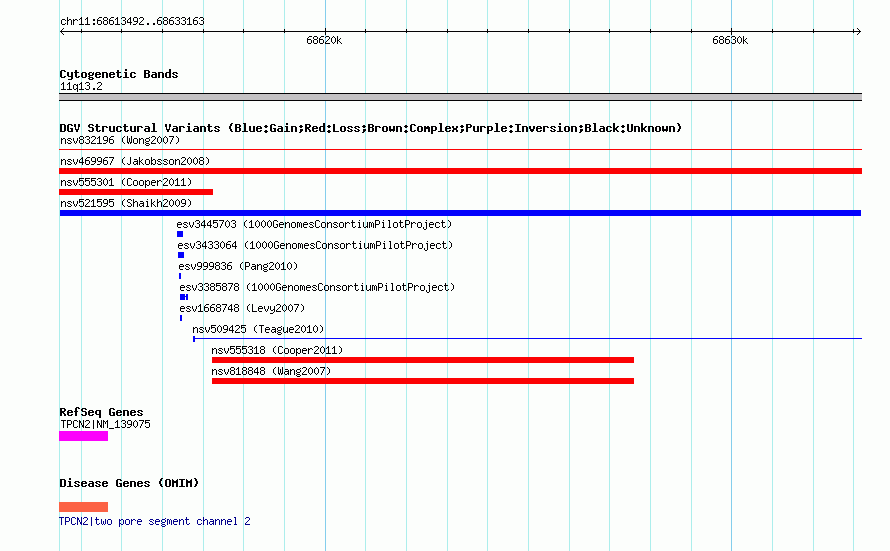This screenshot has height=551, width=890.
Task: Open the TPCN2 two pore segment channel 2 link
Action: [155, 521]
